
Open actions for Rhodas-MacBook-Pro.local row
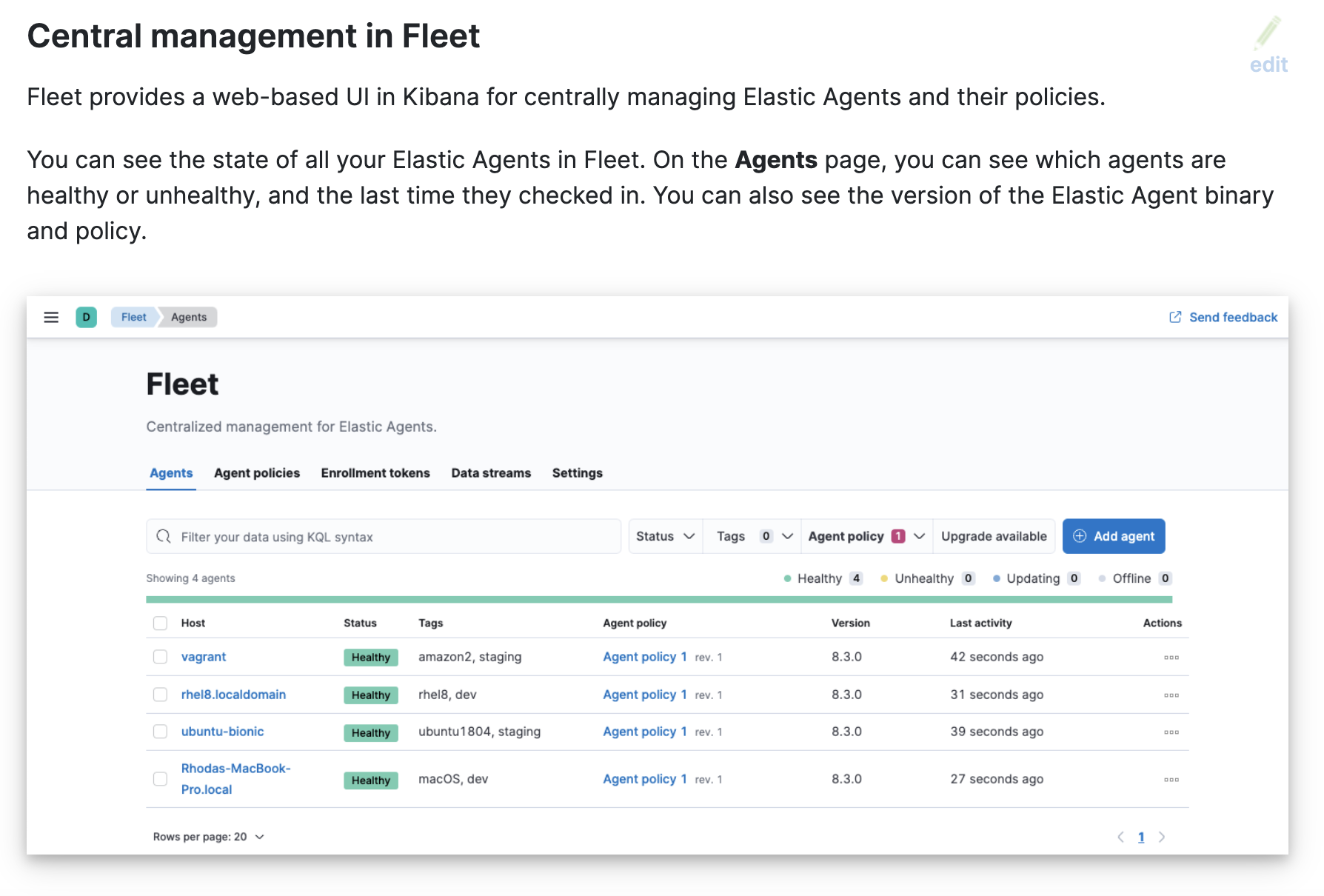tap(1171, 779)
